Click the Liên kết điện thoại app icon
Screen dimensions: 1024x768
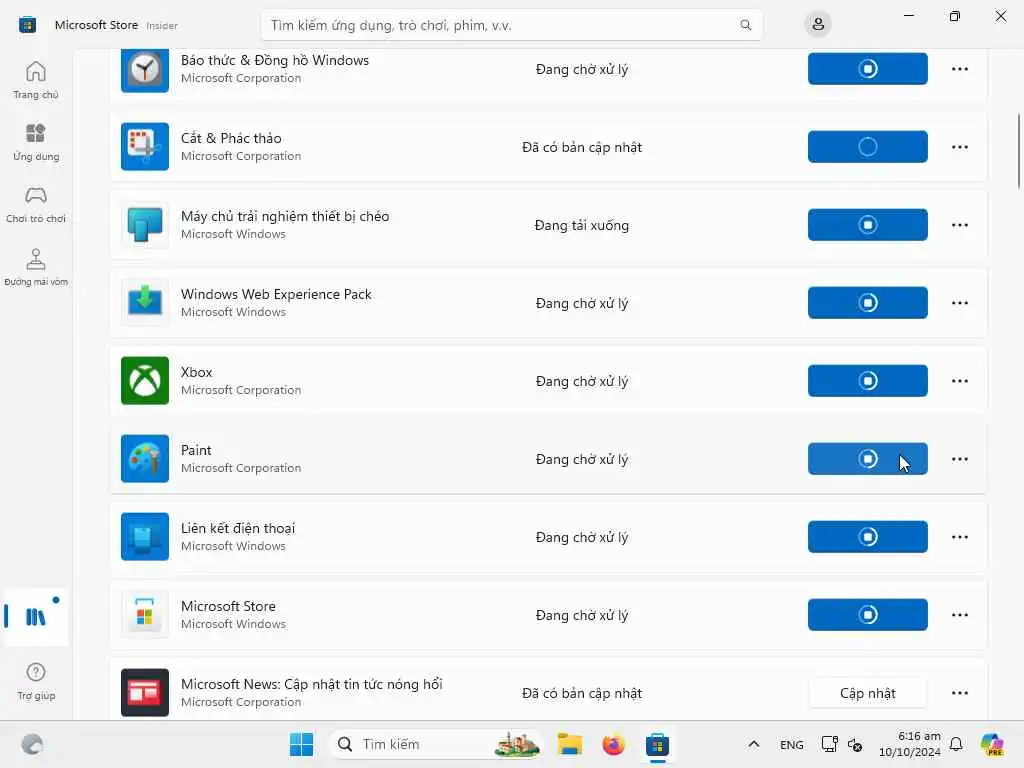click(145, 537)
